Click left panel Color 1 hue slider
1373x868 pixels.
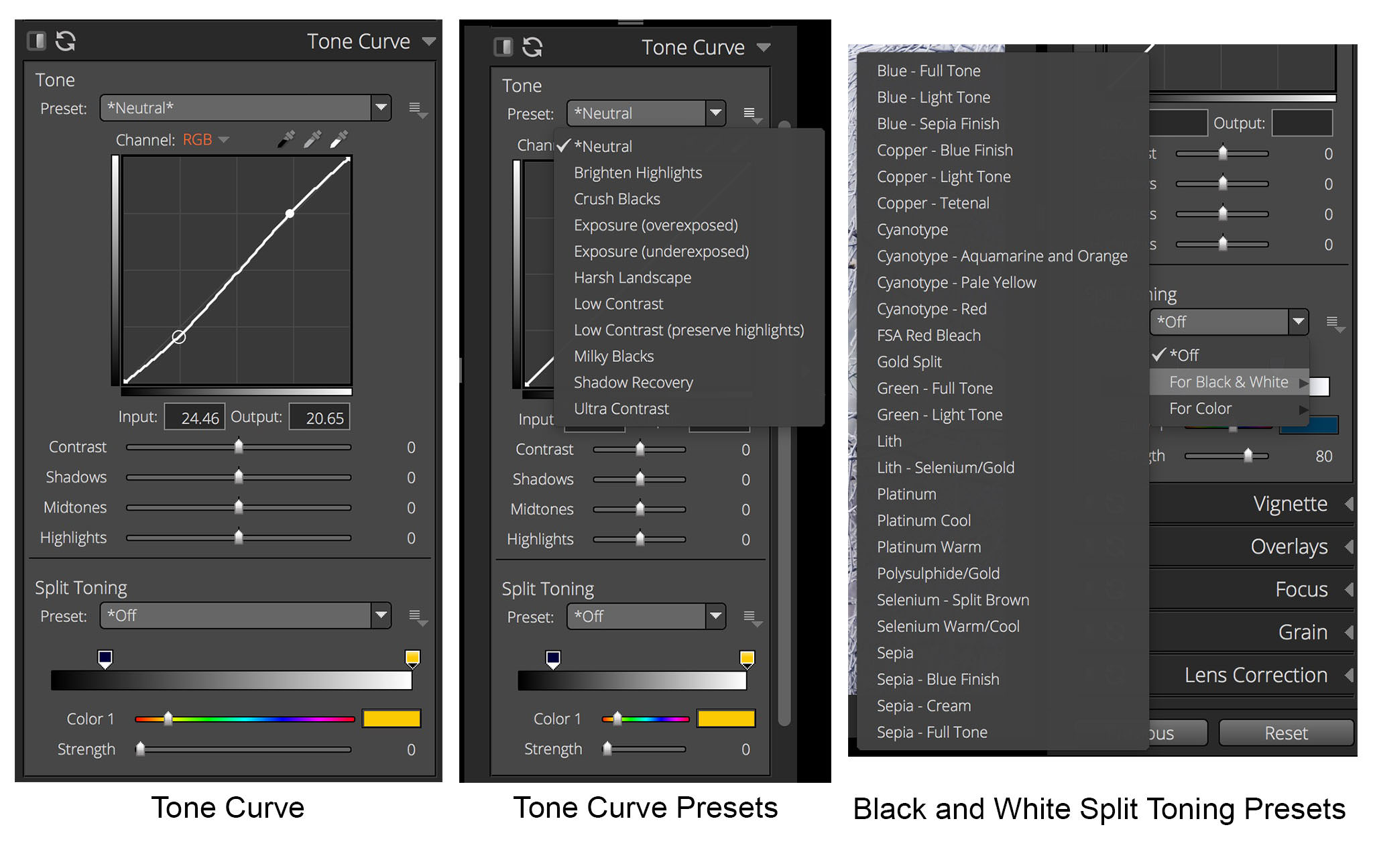[245, 719]
